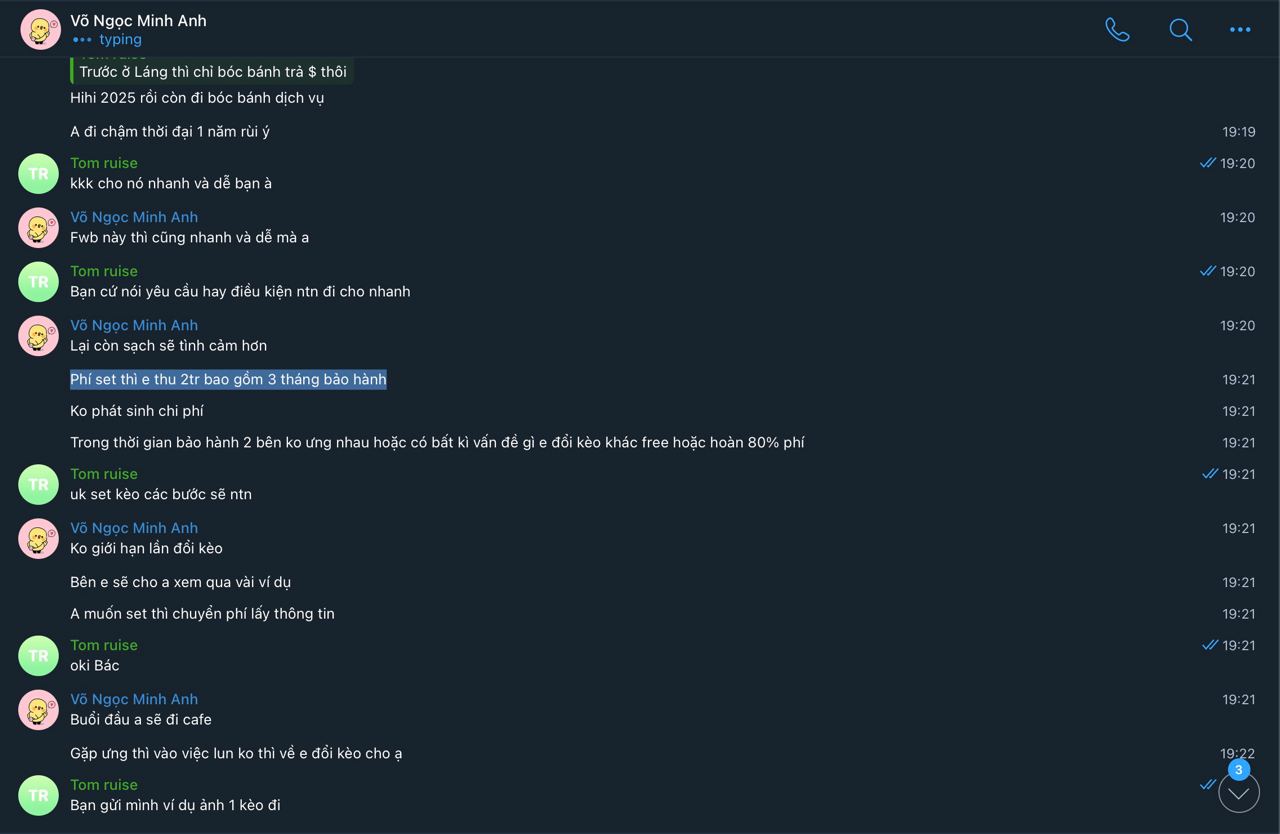Viewport: 1280px width, 834px height.
Task: Start a voice call with the phone icon
Action: pyautogui.click(x=1117, y=30)
